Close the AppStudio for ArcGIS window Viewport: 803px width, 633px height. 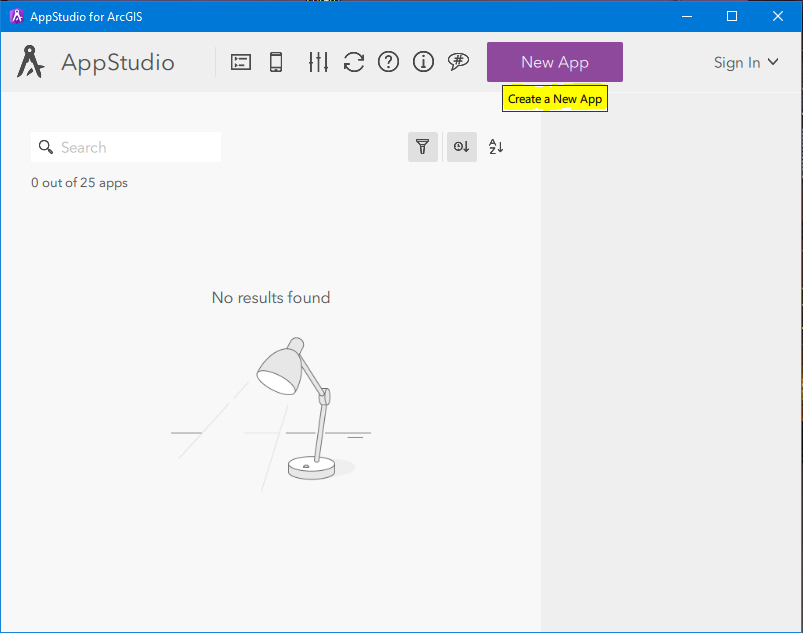click(777, 16)
